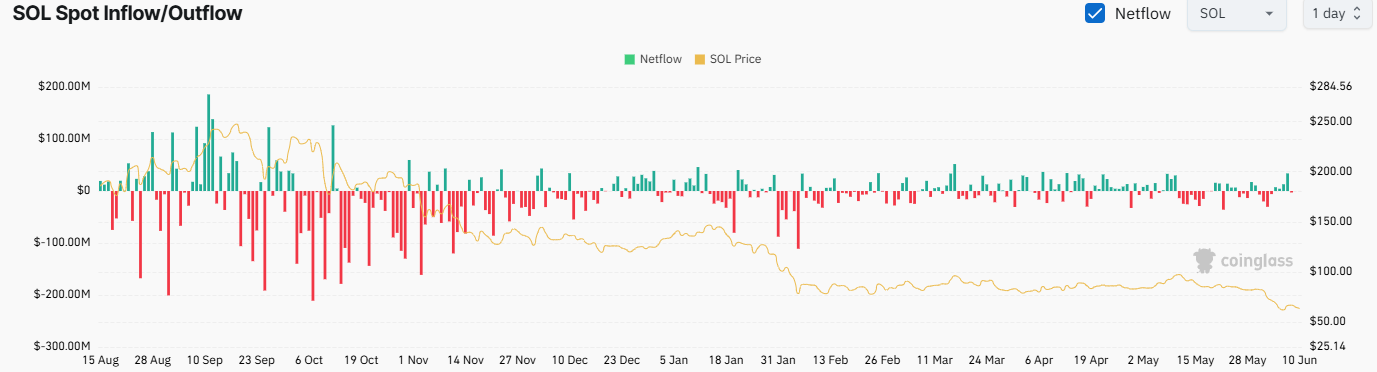Click the $-100.00M y-axis label
1377x372 pixels.
click(x=62, y=242)
